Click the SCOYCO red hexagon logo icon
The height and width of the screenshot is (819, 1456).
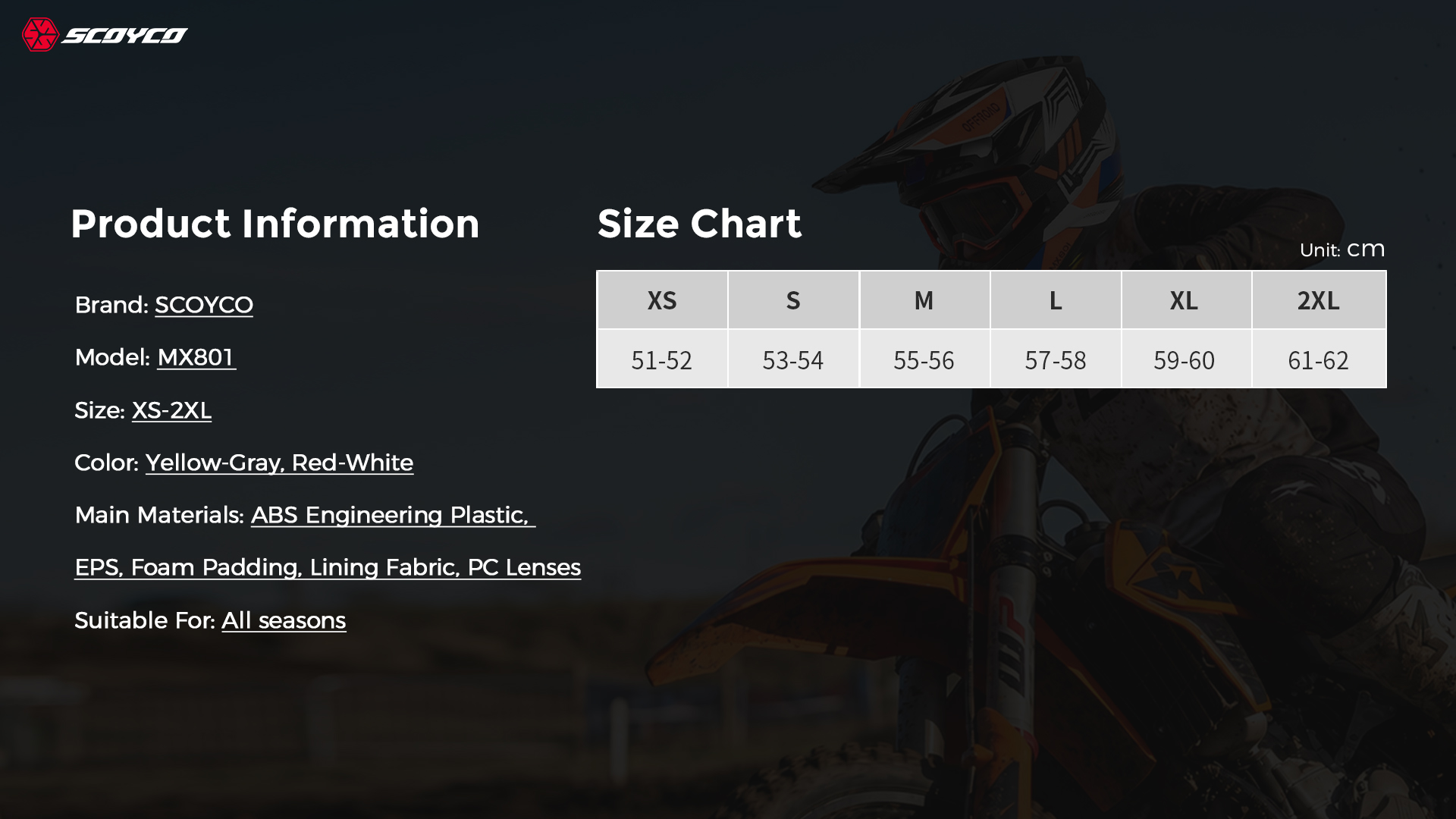[40, 35]
